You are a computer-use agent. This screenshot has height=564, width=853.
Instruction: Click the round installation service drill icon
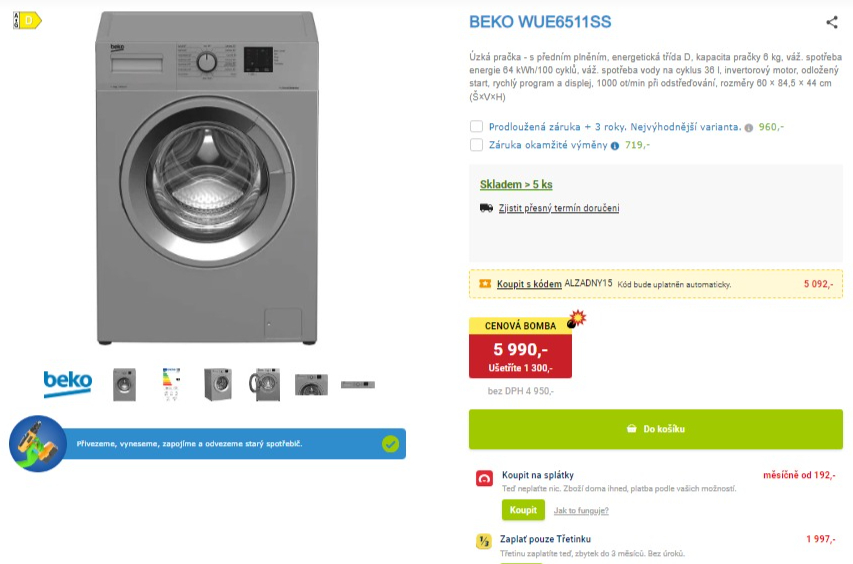pos(38,443)
